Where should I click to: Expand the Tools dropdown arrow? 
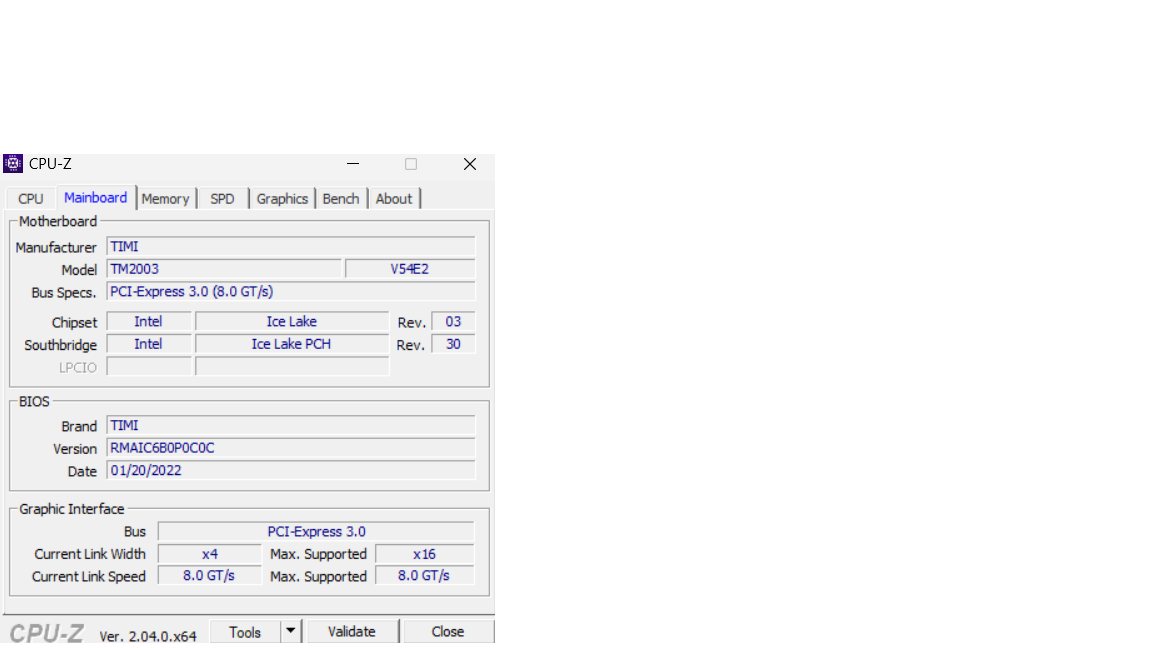tap(291, 632)
